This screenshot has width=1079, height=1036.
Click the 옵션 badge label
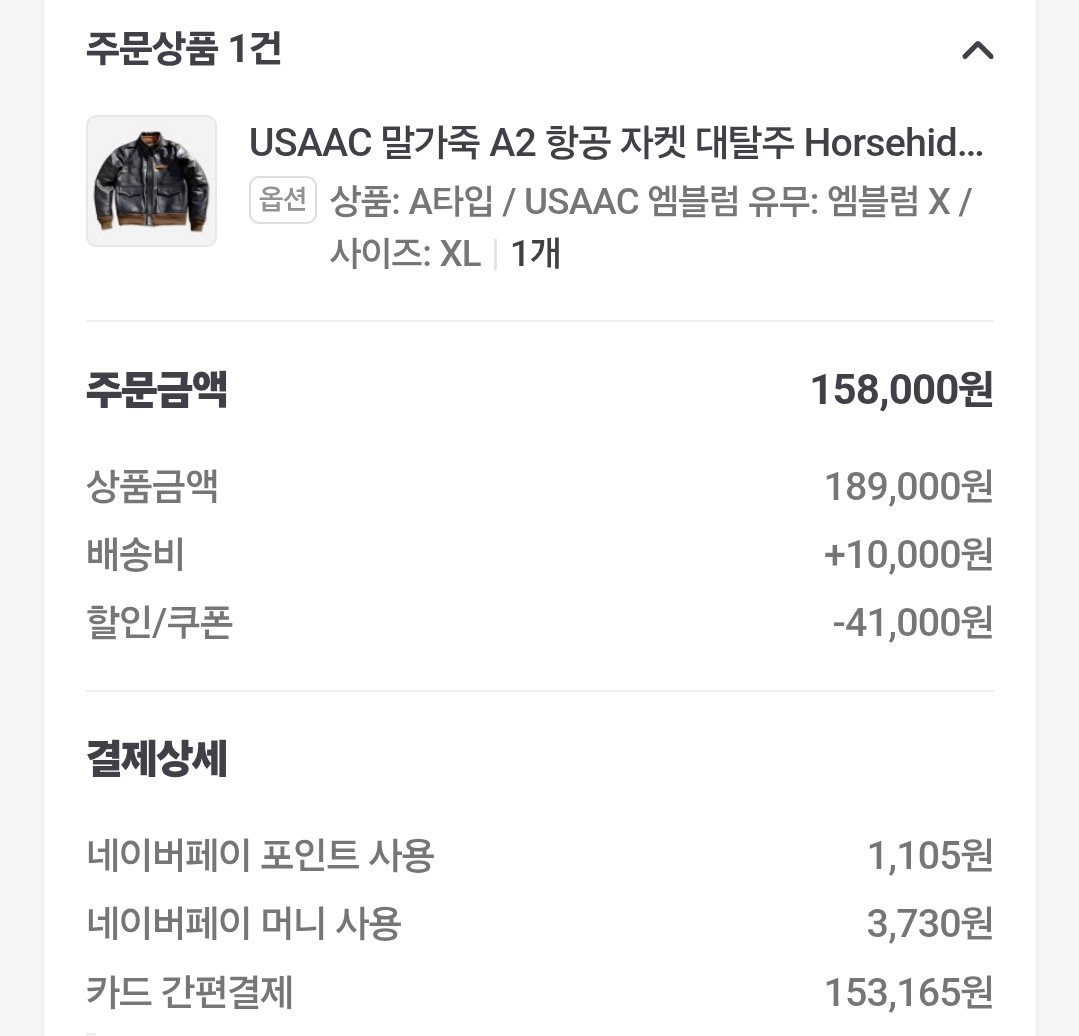(x=283, y=201)
